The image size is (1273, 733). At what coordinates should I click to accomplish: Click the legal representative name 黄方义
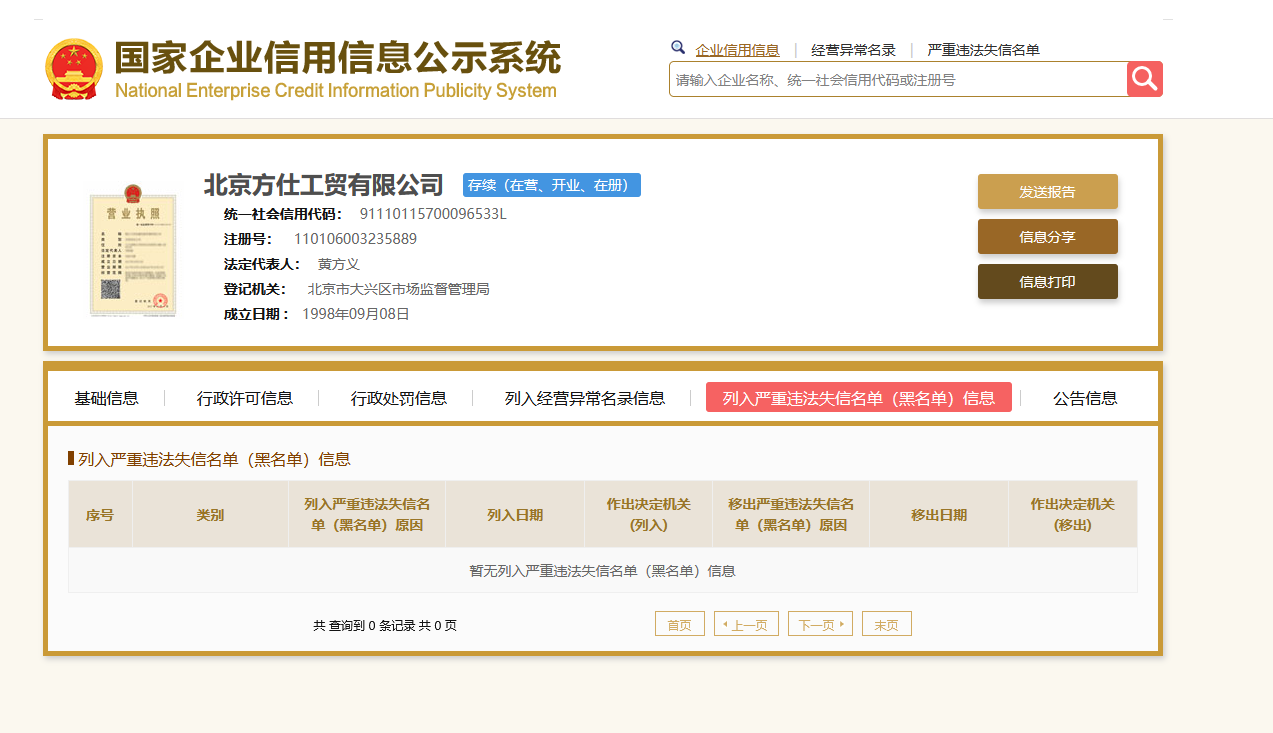click(x=338, y=264)
